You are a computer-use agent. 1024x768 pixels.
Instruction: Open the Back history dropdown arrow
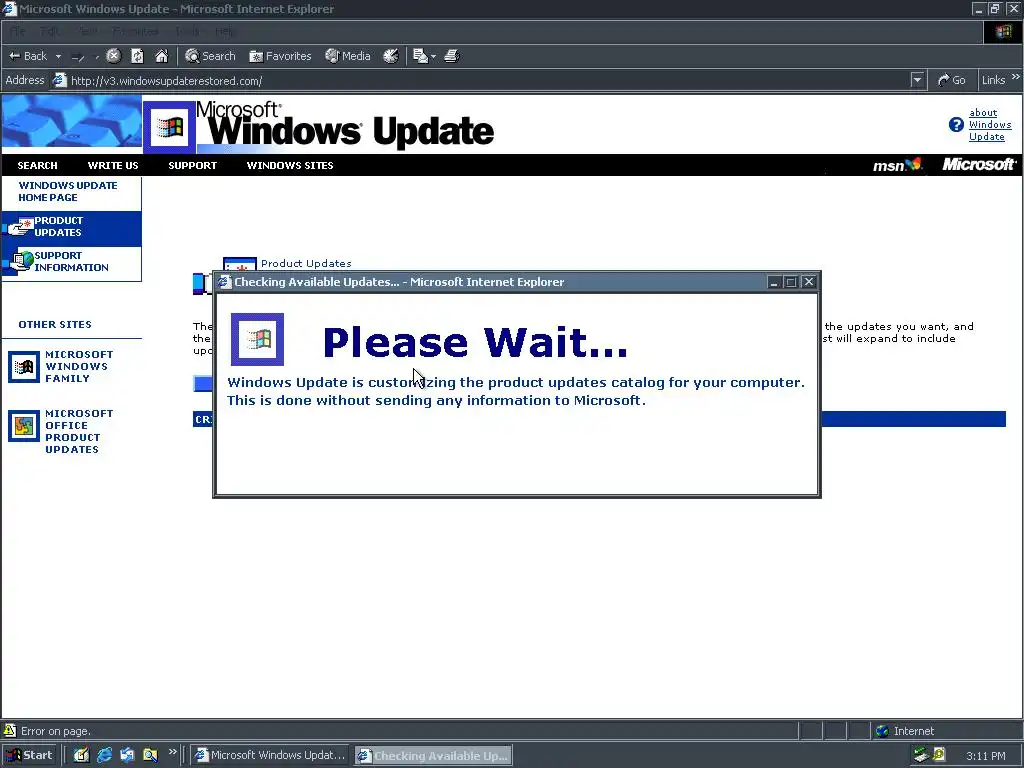(58, 56)
